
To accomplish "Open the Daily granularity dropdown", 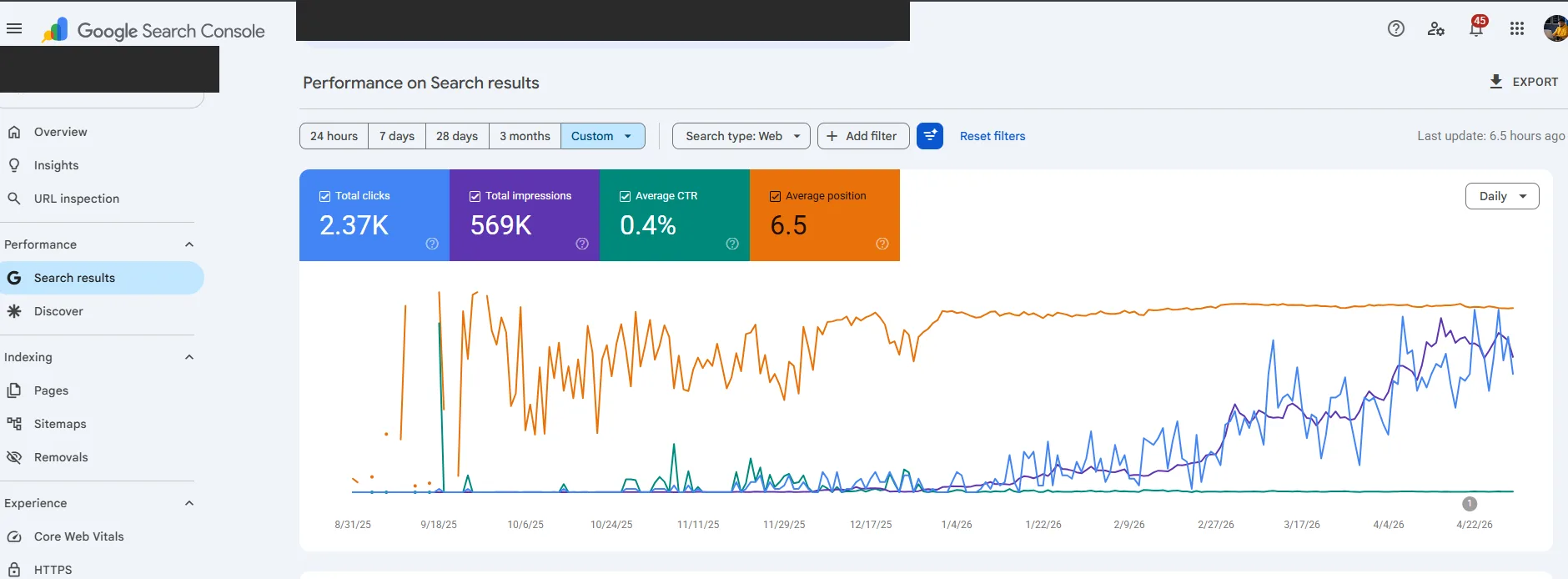I will 1502,196.
